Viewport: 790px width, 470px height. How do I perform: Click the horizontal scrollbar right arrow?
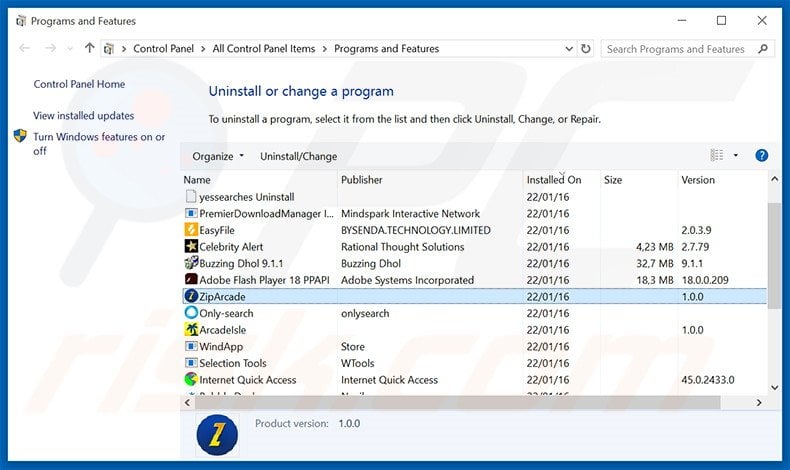pos(759,402)
